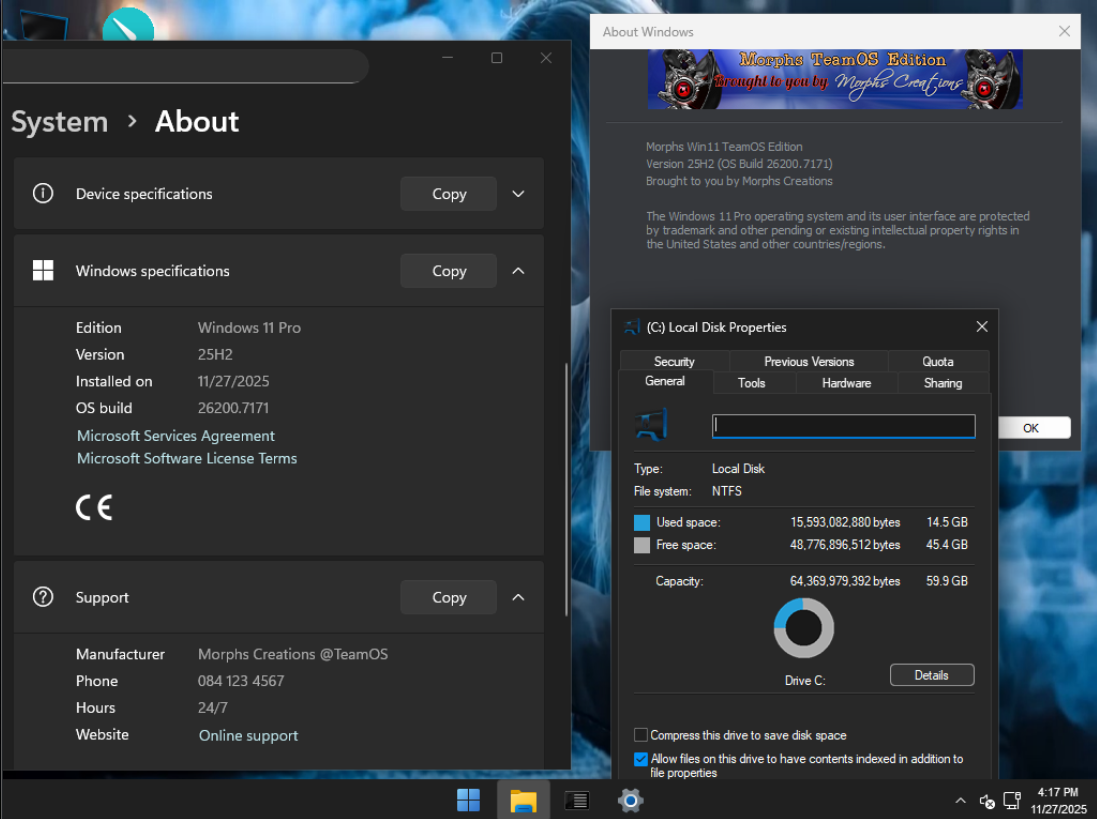Click the drive icon beside name field

coord(652,426)
